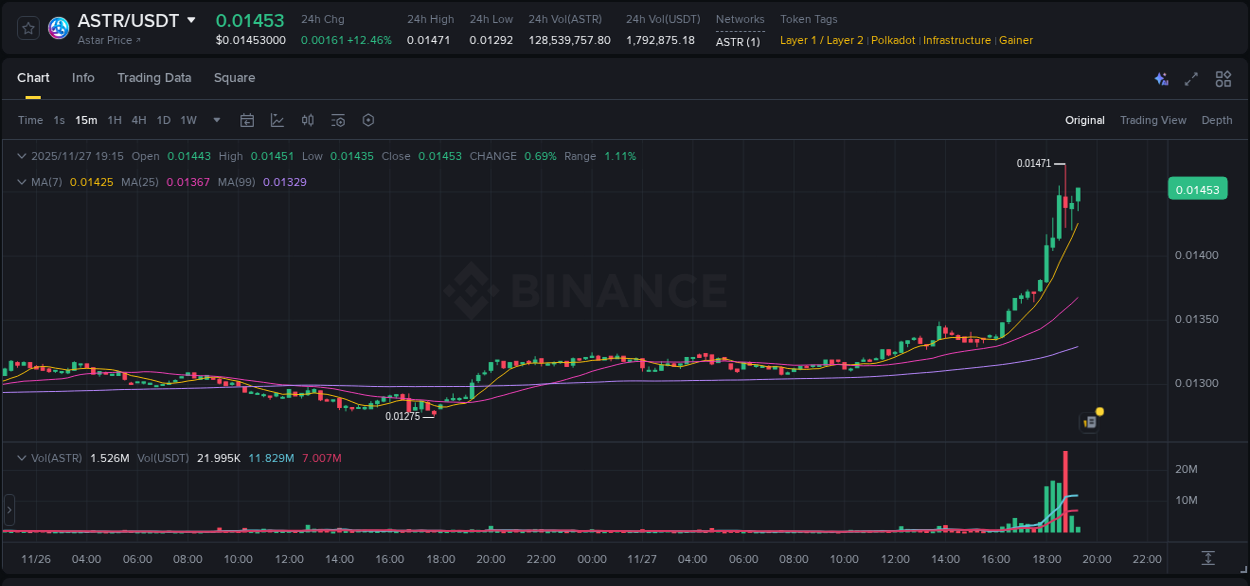Collapse the Vol(ASTR) volume indicator row
The width and height of the screenshot is (1250, 586).
point(20,457)
